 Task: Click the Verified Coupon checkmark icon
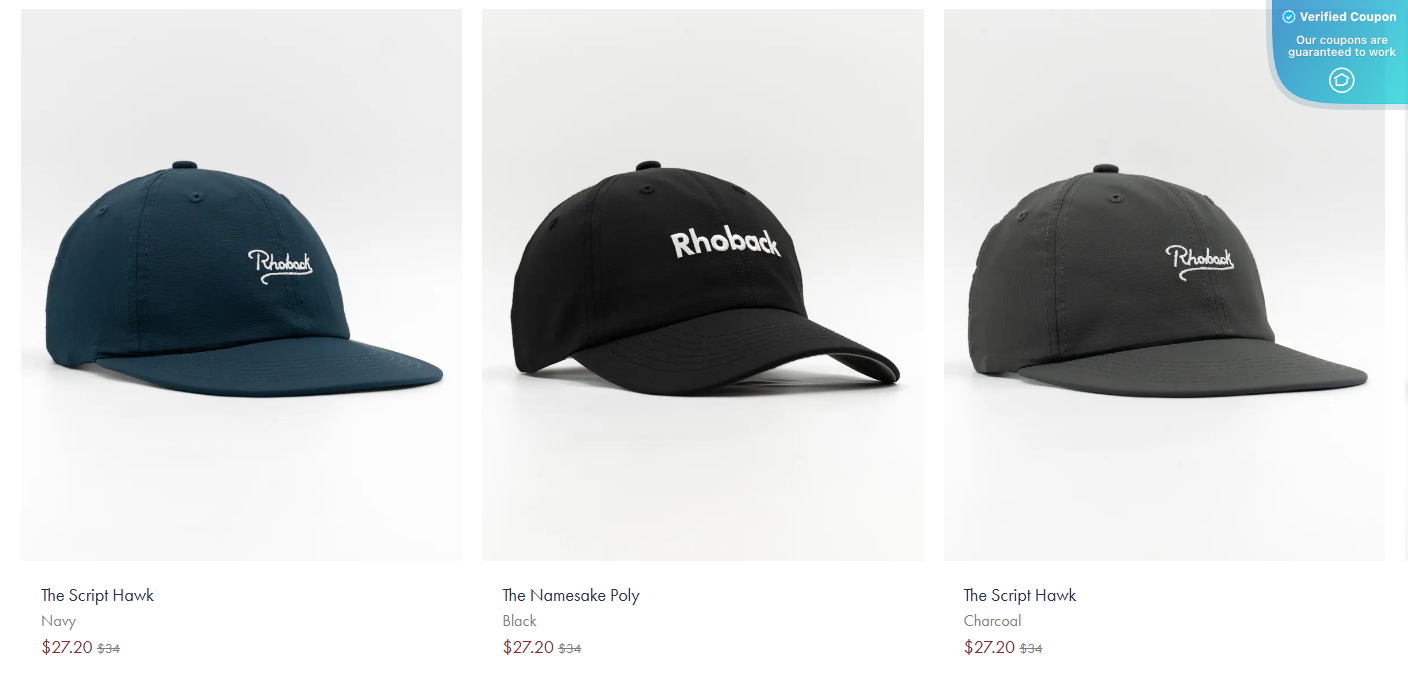[x=1289, y=17]
